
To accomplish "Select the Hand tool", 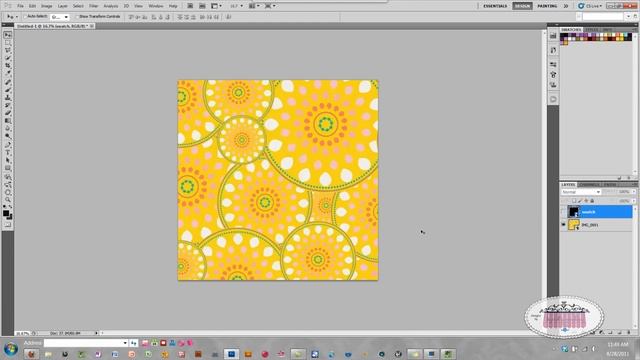I will point(8,193).
